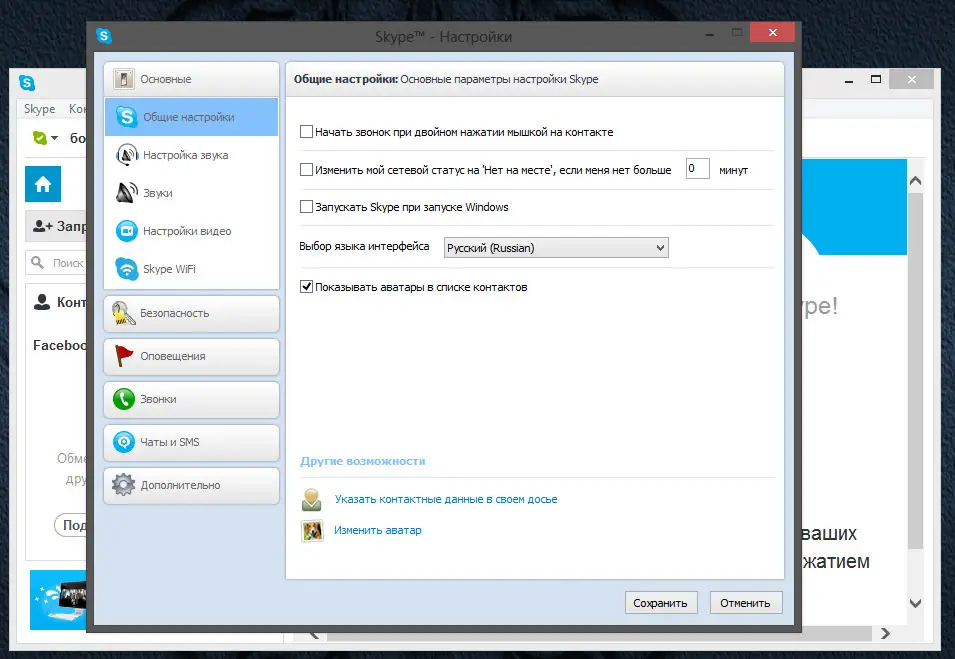The height and width of the screenshot is (659, 955).
Task: Click the green phone icon for Звонки
Action: tap(124, 399)
